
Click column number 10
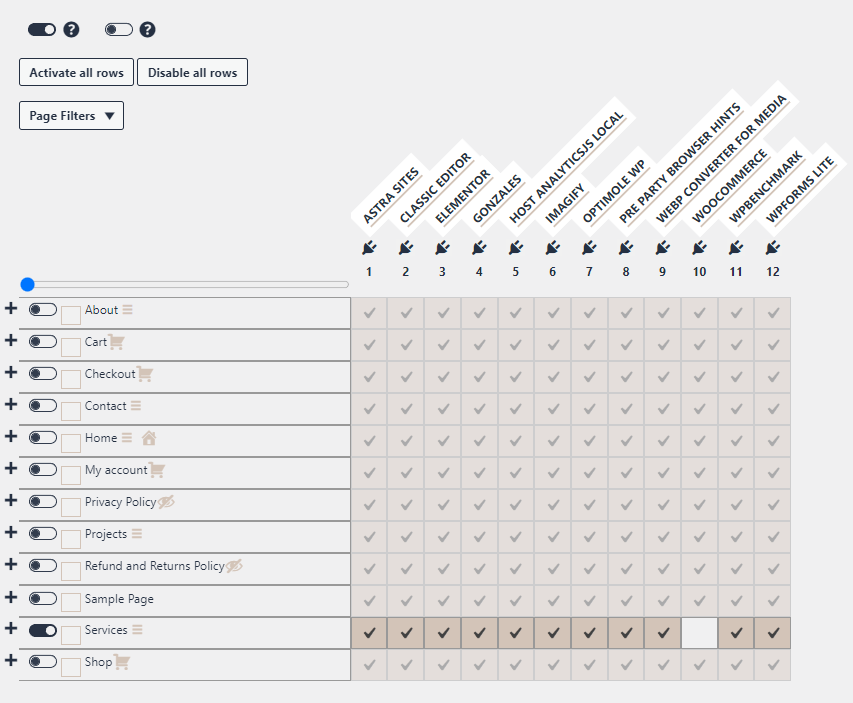point(700,272)
